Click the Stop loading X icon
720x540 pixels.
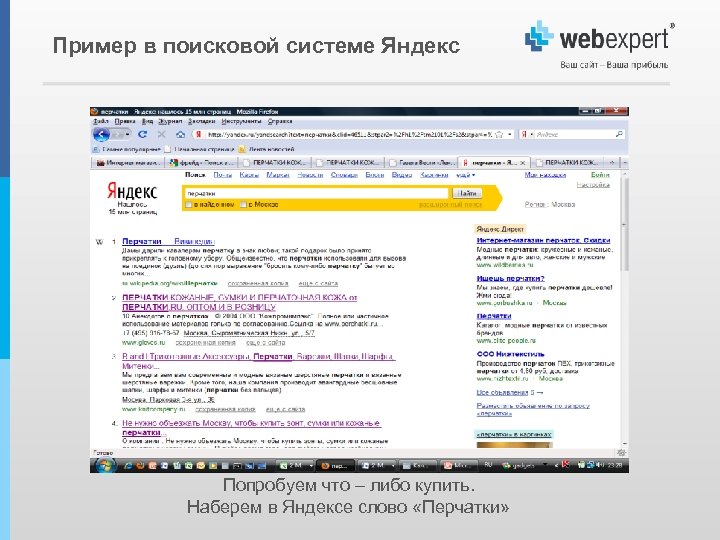click(161, 134)
